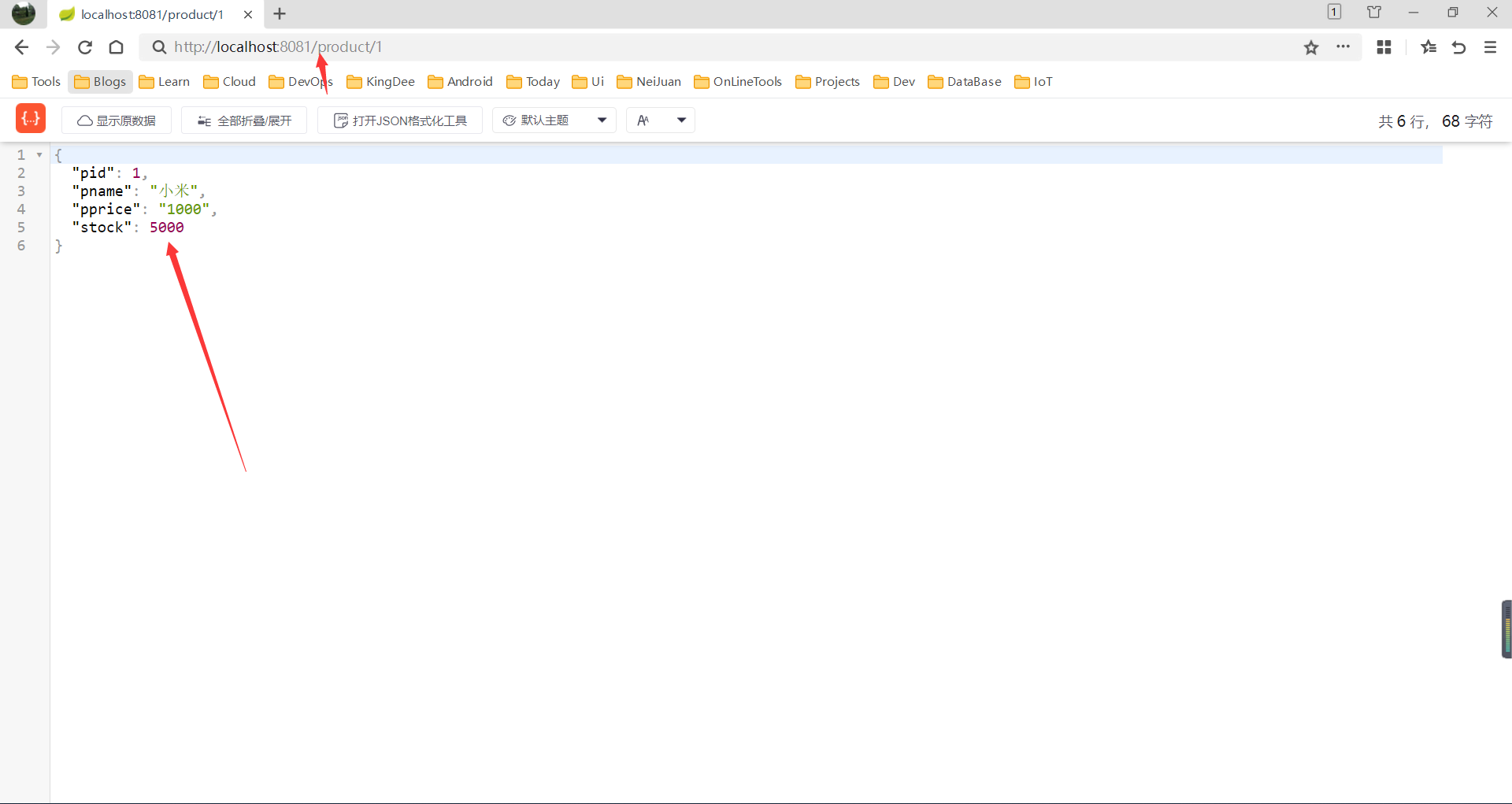The width and height of the screenshot is (1512, 804).
Task: Open the Tools bookmark folder
Action: click(x=36, y=82)
